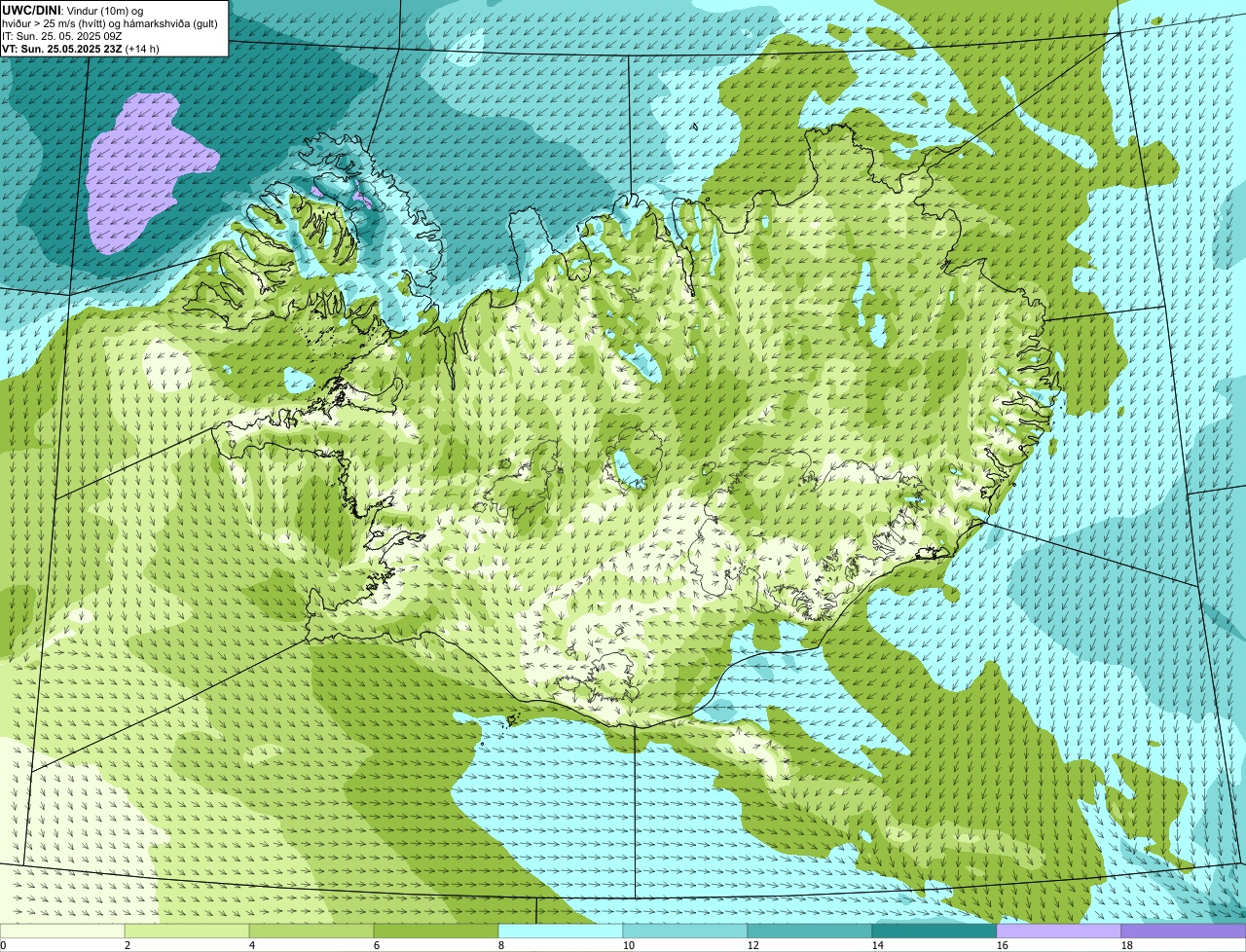Pick the 12–14 m/s teal legend swatch

point(810,931)
